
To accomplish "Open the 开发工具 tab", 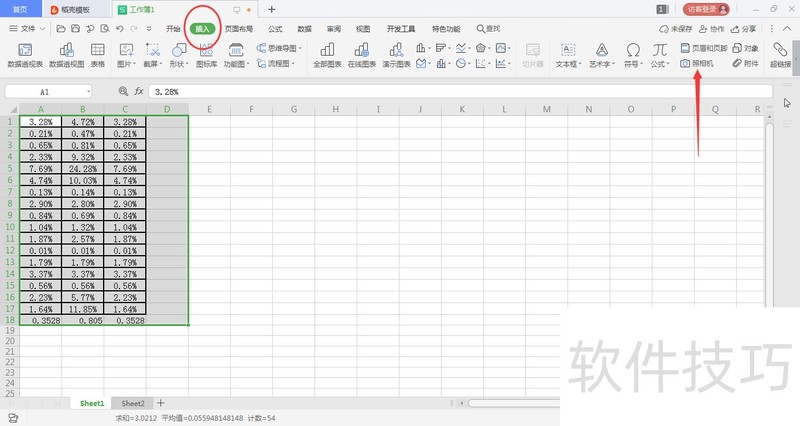I will coord(401,29).
